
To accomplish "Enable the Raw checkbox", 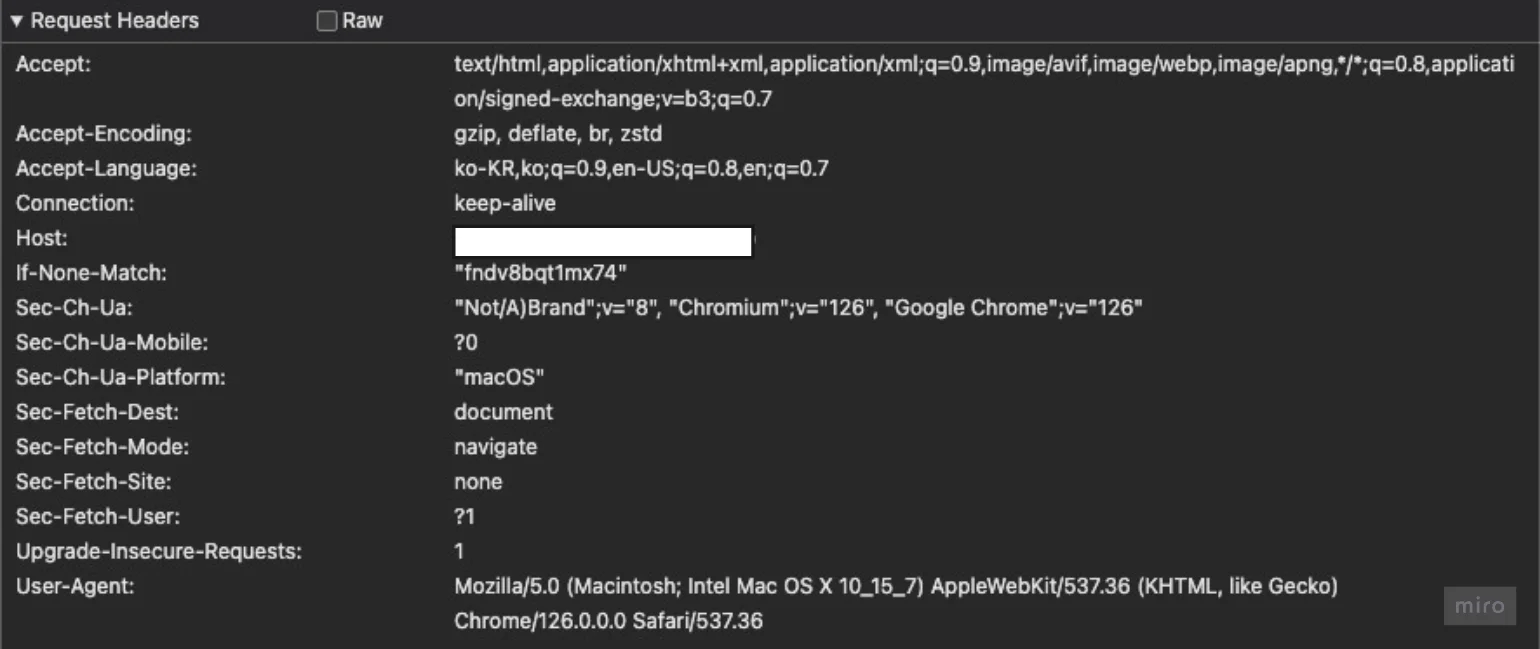I will tap(327, 21).
